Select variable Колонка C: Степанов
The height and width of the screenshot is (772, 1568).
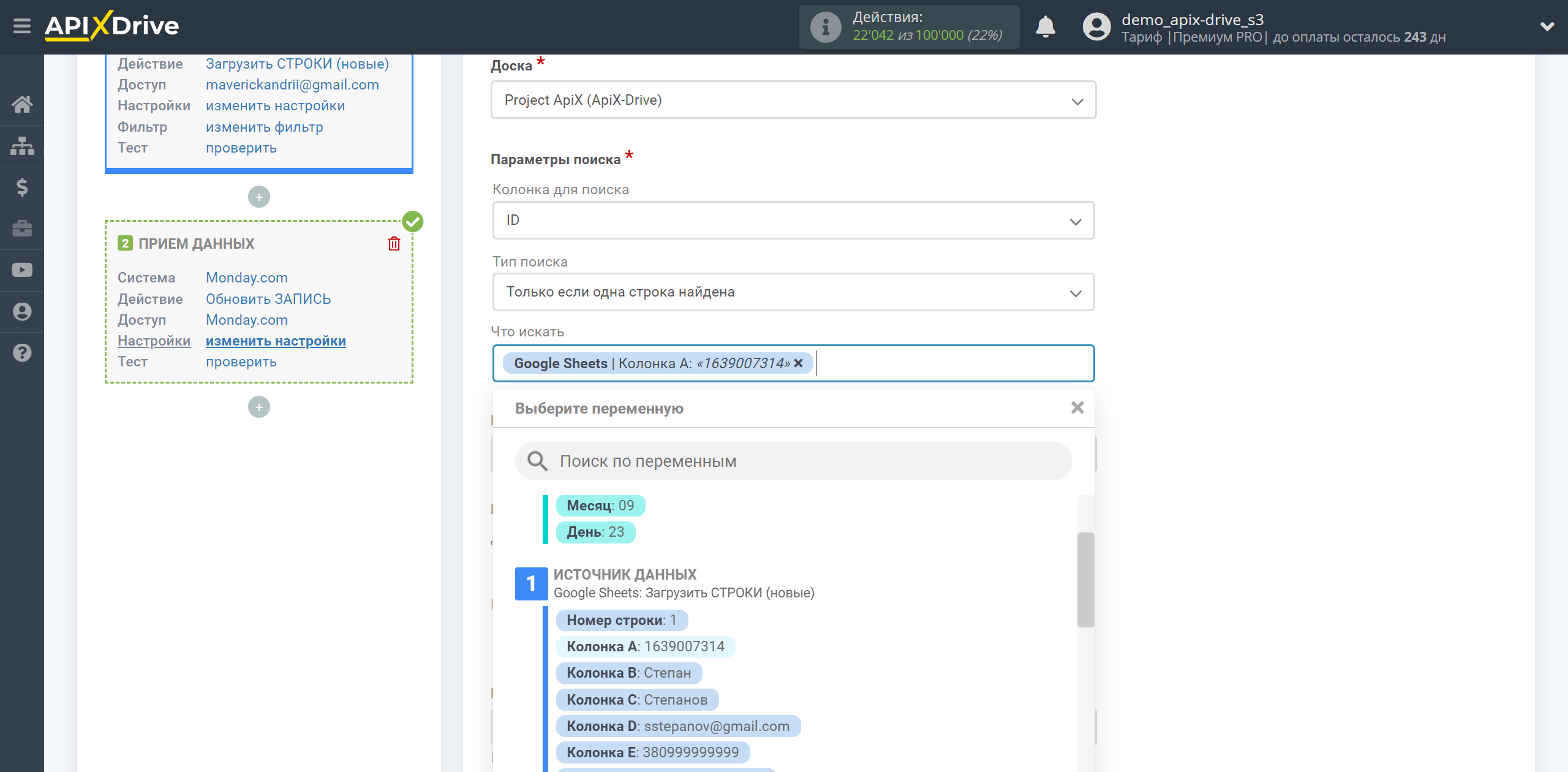click(x=637, y=700)
